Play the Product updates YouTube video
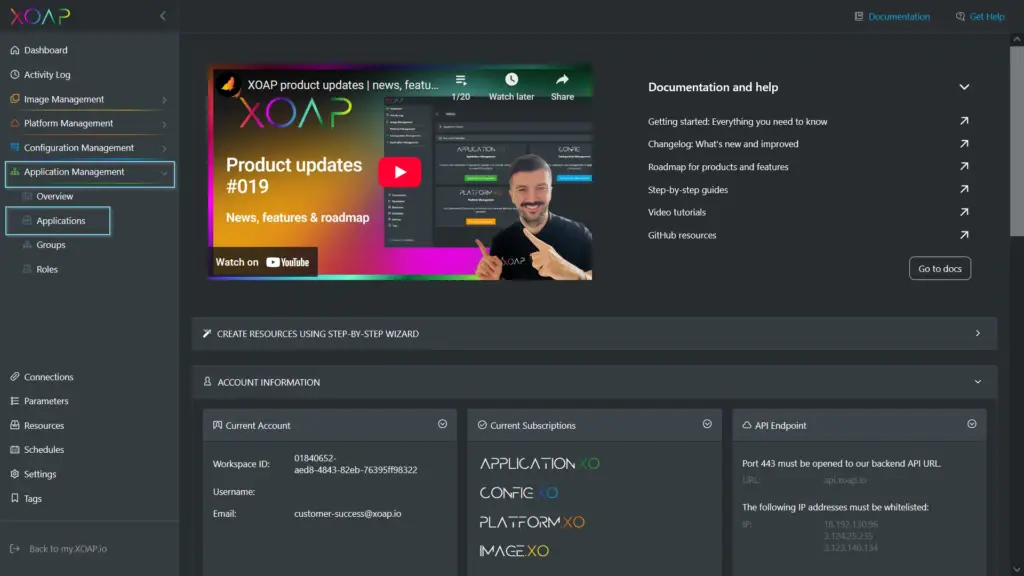 pos(399,172)
